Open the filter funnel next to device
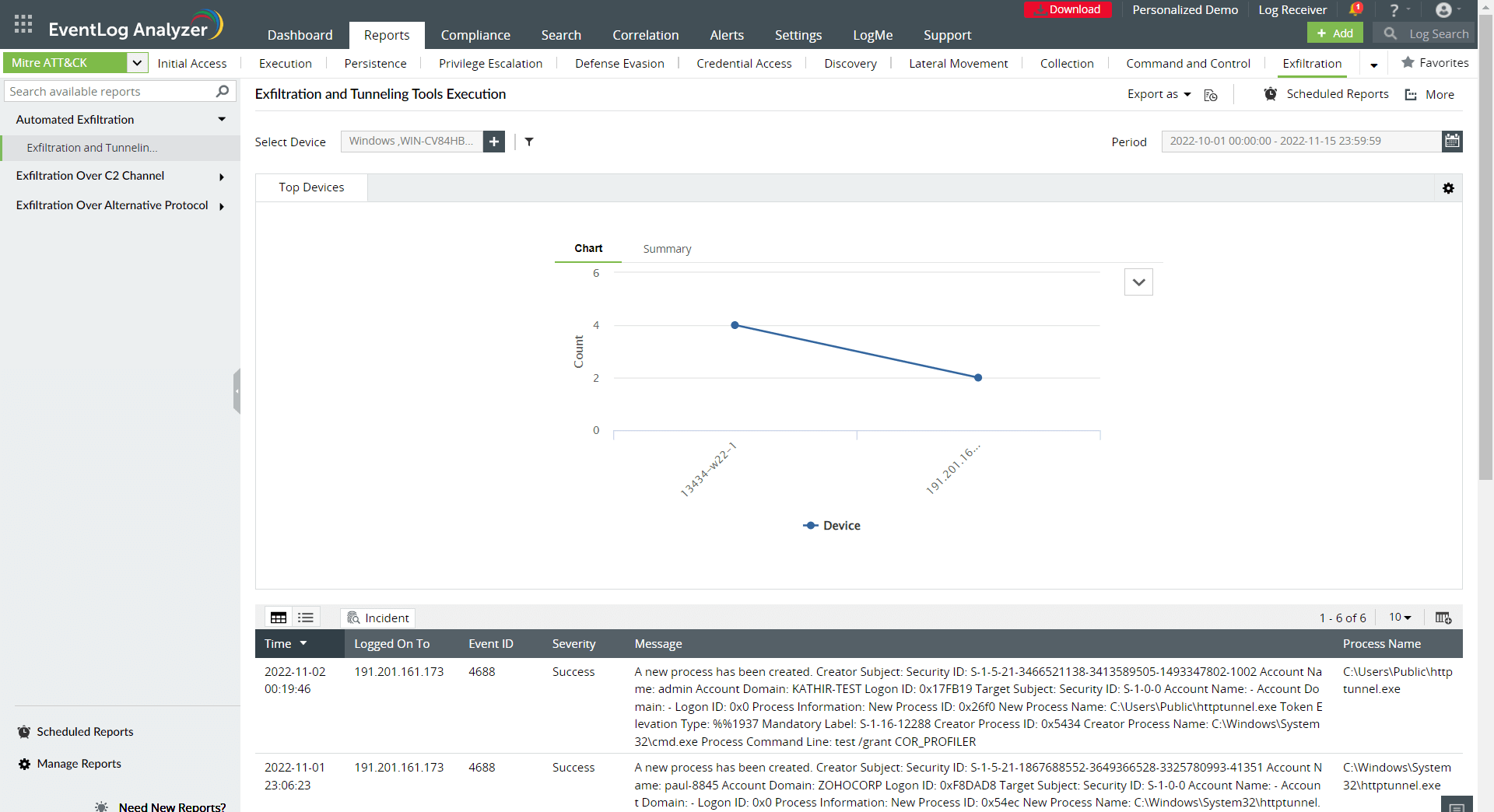The image size is (1494, 812). 529,142
